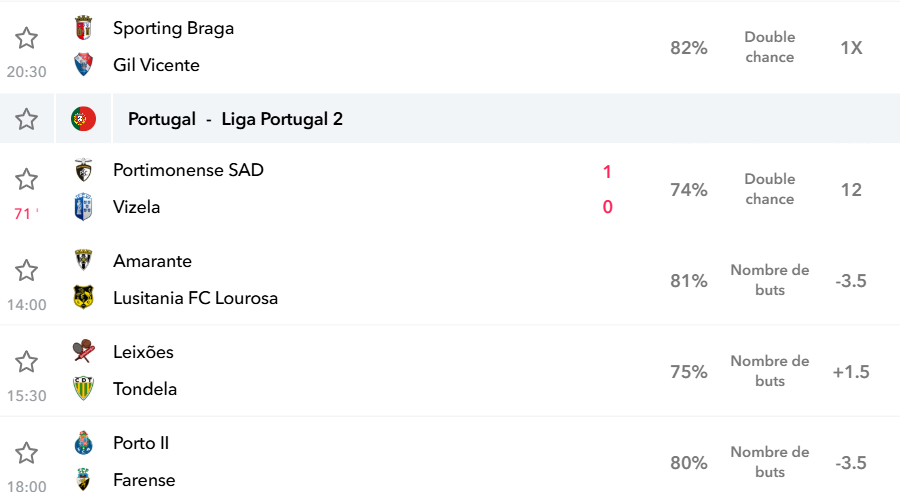This screenshot has width=900, height=492.
Task: Open the Lusitania FC Lourosa team link
Action: (195, 298)
